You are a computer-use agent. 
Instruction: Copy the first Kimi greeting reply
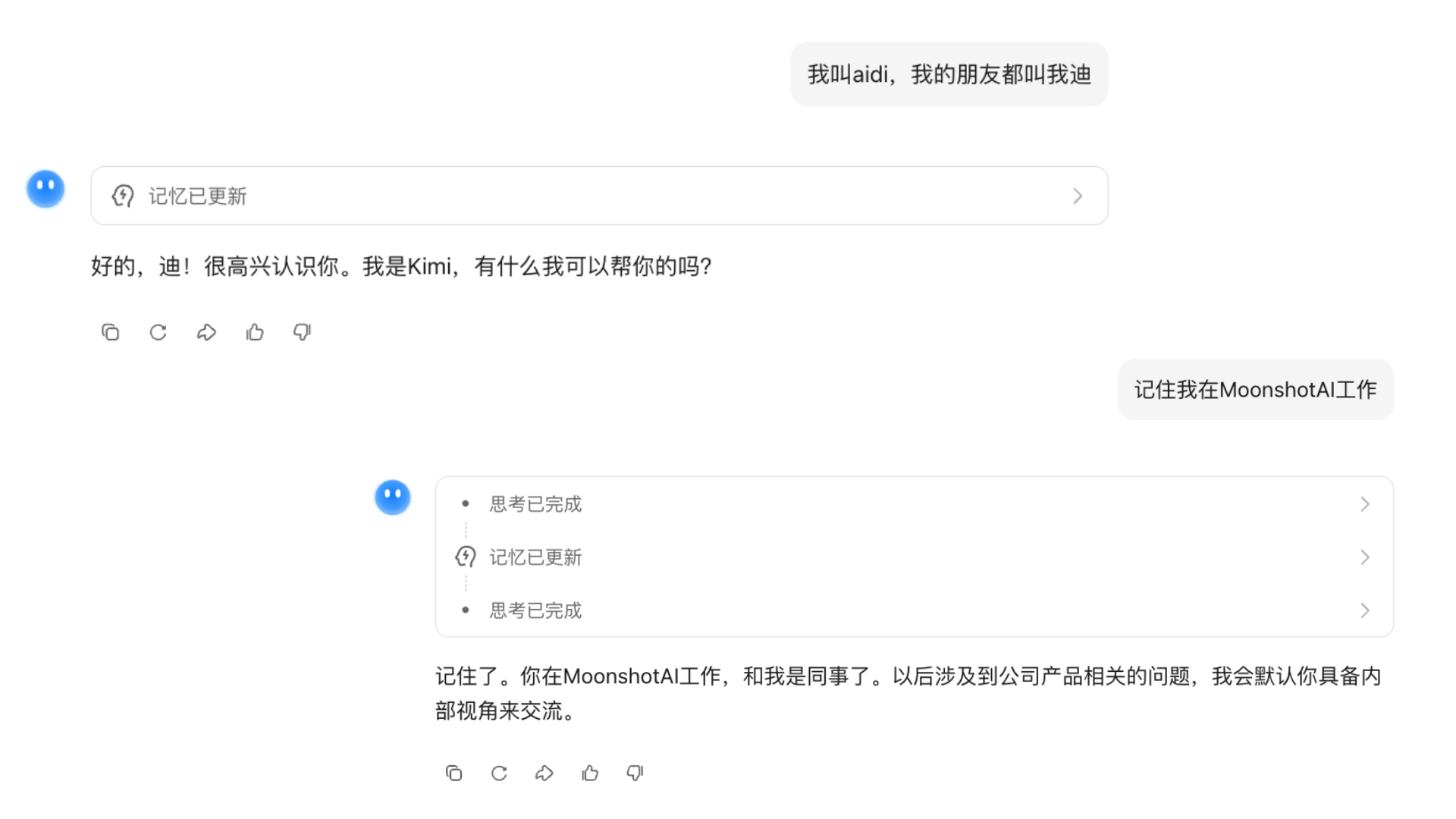click(111, 332)
